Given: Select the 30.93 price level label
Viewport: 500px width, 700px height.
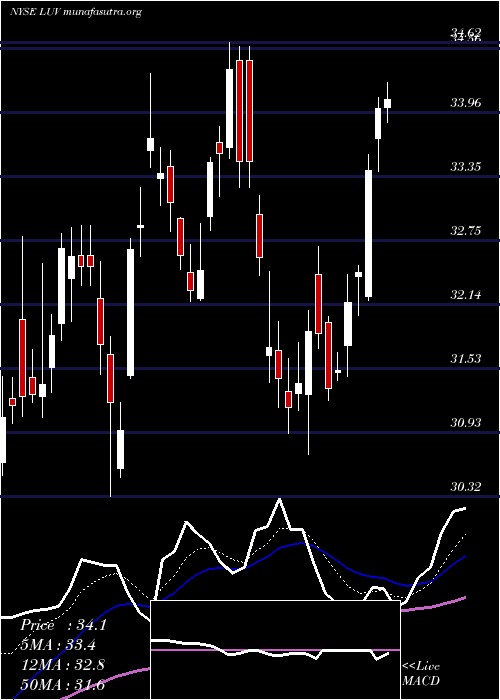Looking at the screenshot, I should point(466,422).
